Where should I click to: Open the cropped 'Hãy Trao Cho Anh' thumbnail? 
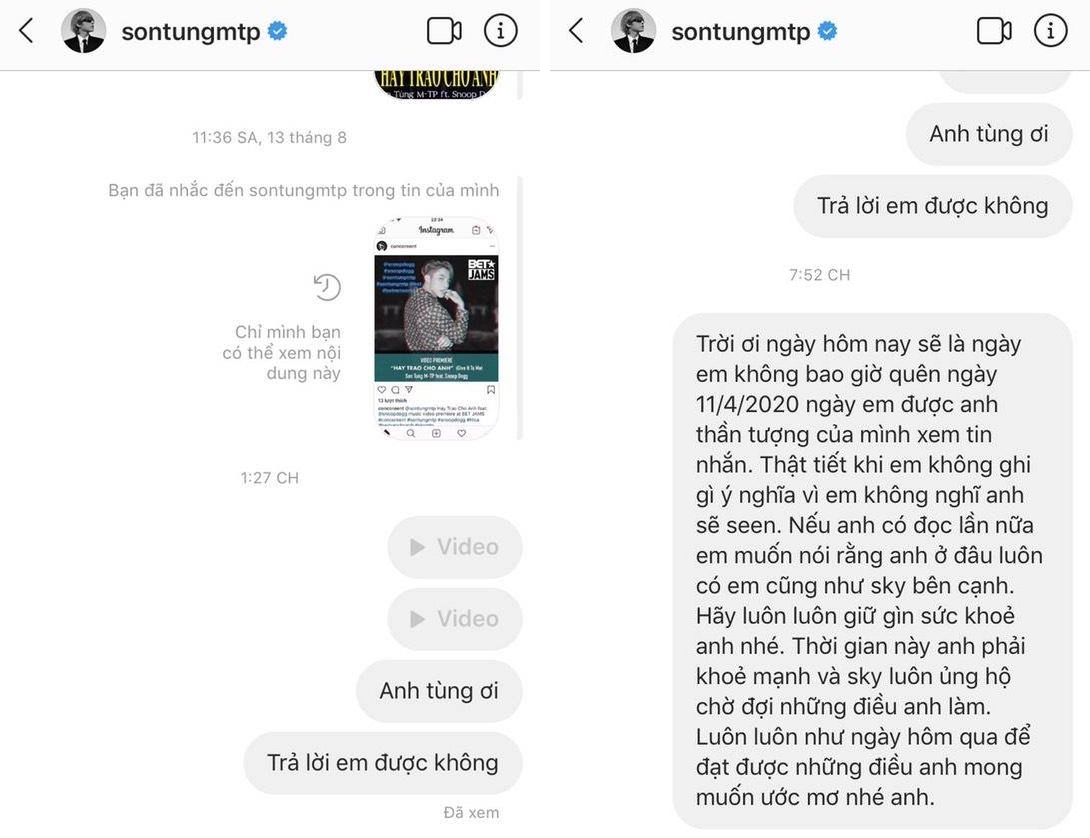pyautogui.click(x=437, y=85)
